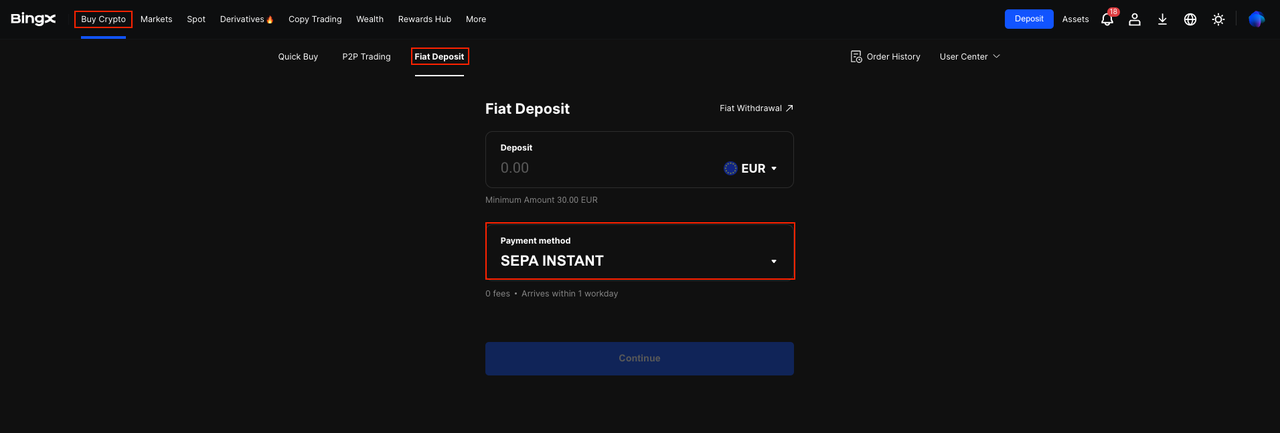Screen dimensions: 1280x433
Task: Toggle the light/dark theme sun icon
Action: click(x=1218, y=19)
